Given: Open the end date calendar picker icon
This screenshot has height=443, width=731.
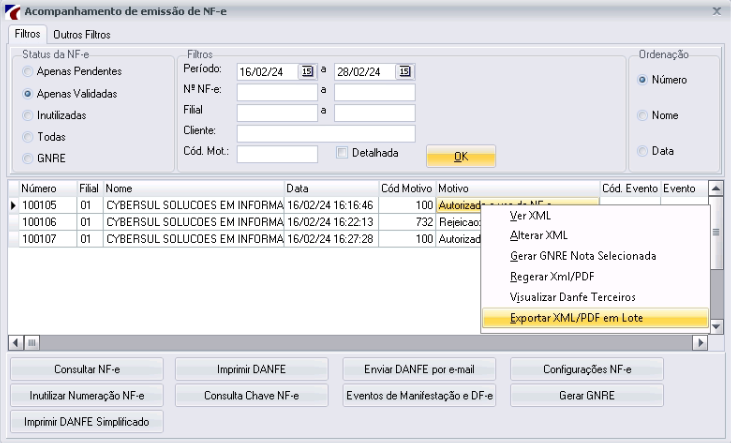Looking at the screenshot, I should pos(405,71).
